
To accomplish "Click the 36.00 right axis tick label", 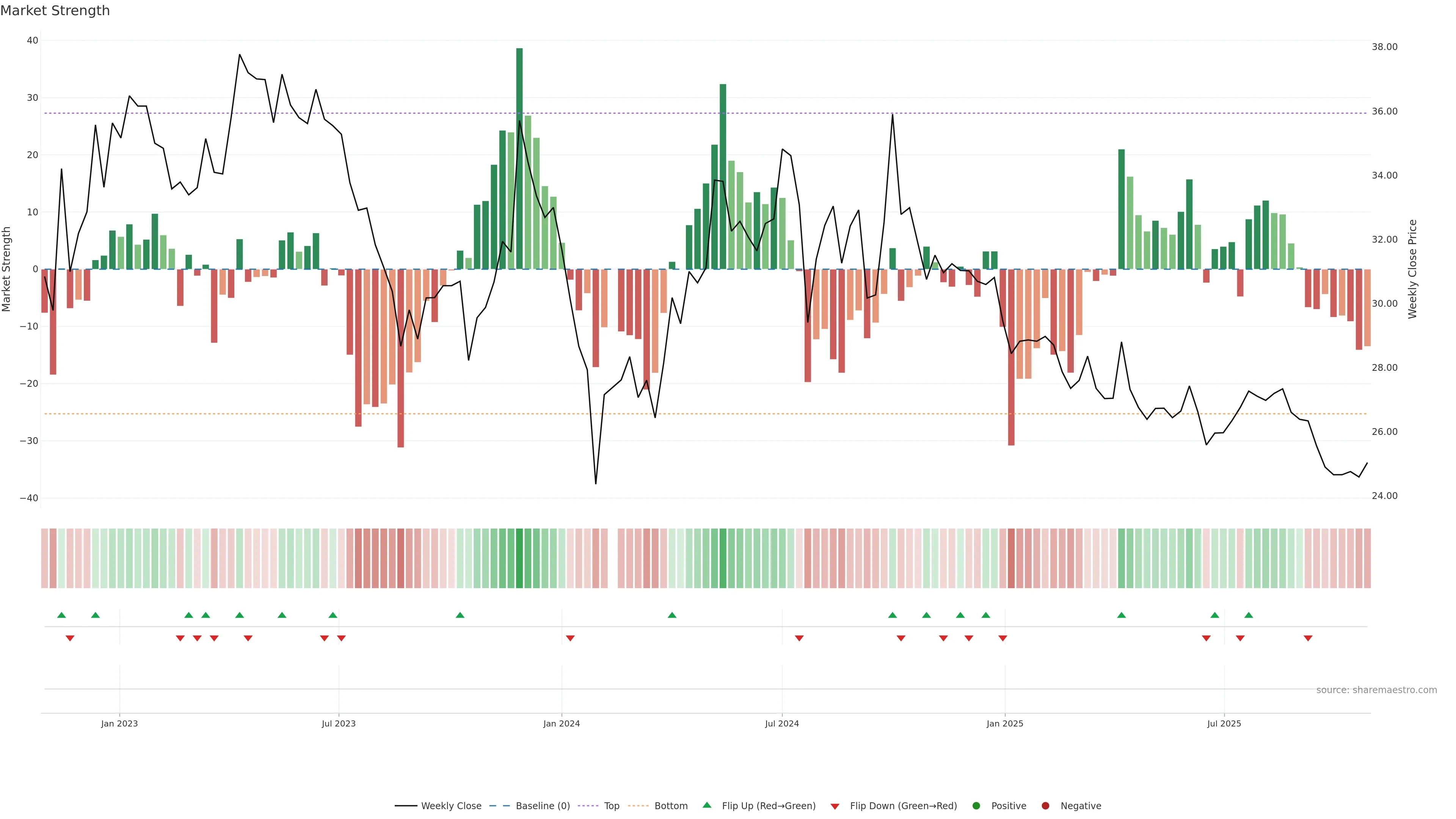I will pos(1384,111).
